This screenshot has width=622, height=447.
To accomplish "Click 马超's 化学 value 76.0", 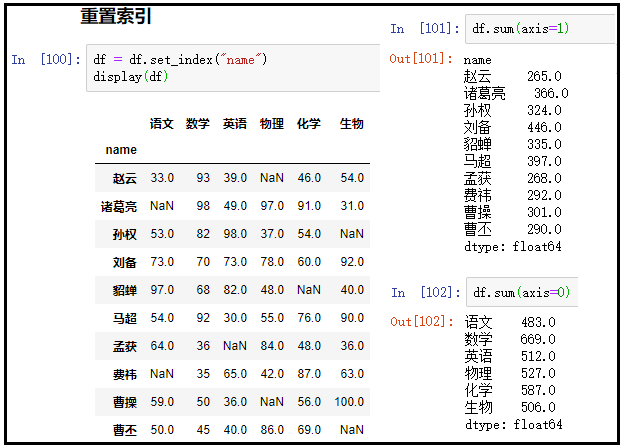I will 309,318.
